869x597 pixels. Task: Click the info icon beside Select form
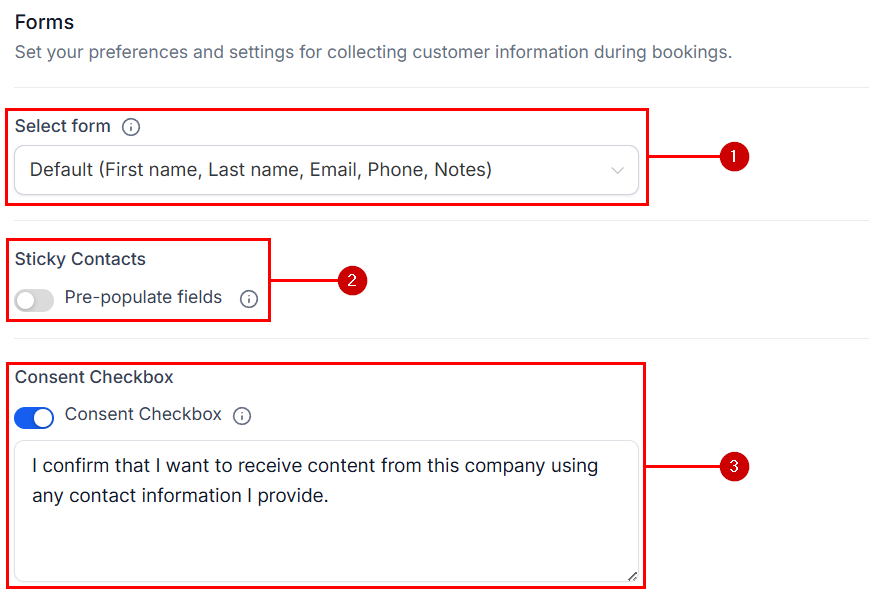[x=131, y=127]
